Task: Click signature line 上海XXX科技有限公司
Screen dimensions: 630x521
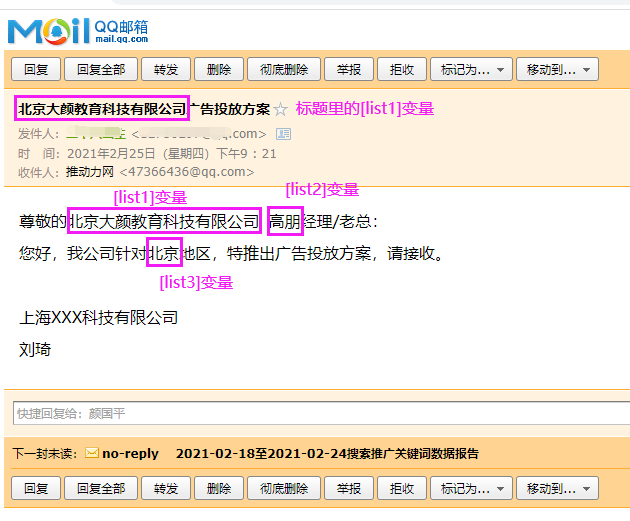Action: point(98,317)
